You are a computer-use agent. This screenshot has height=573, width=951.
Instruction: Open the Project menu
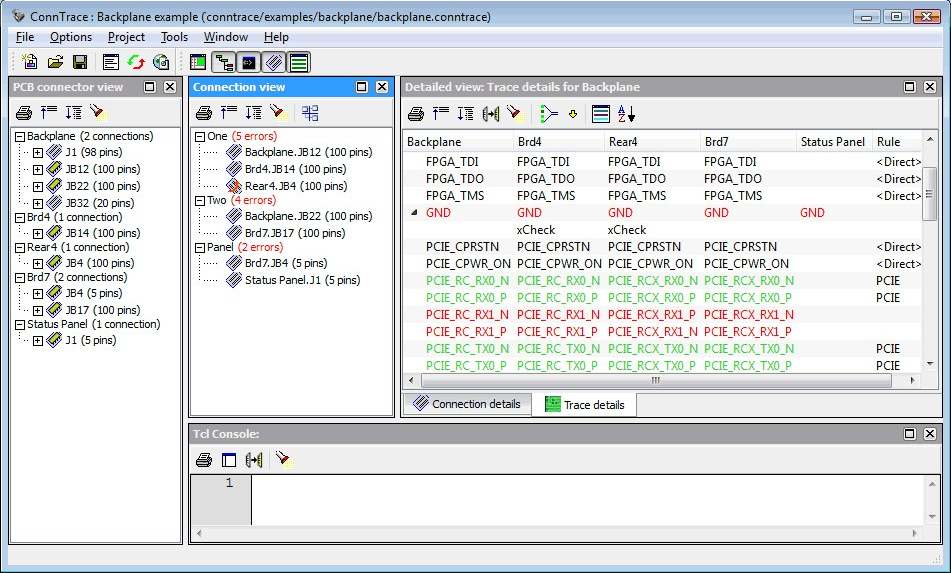click(x=127, y=37)
